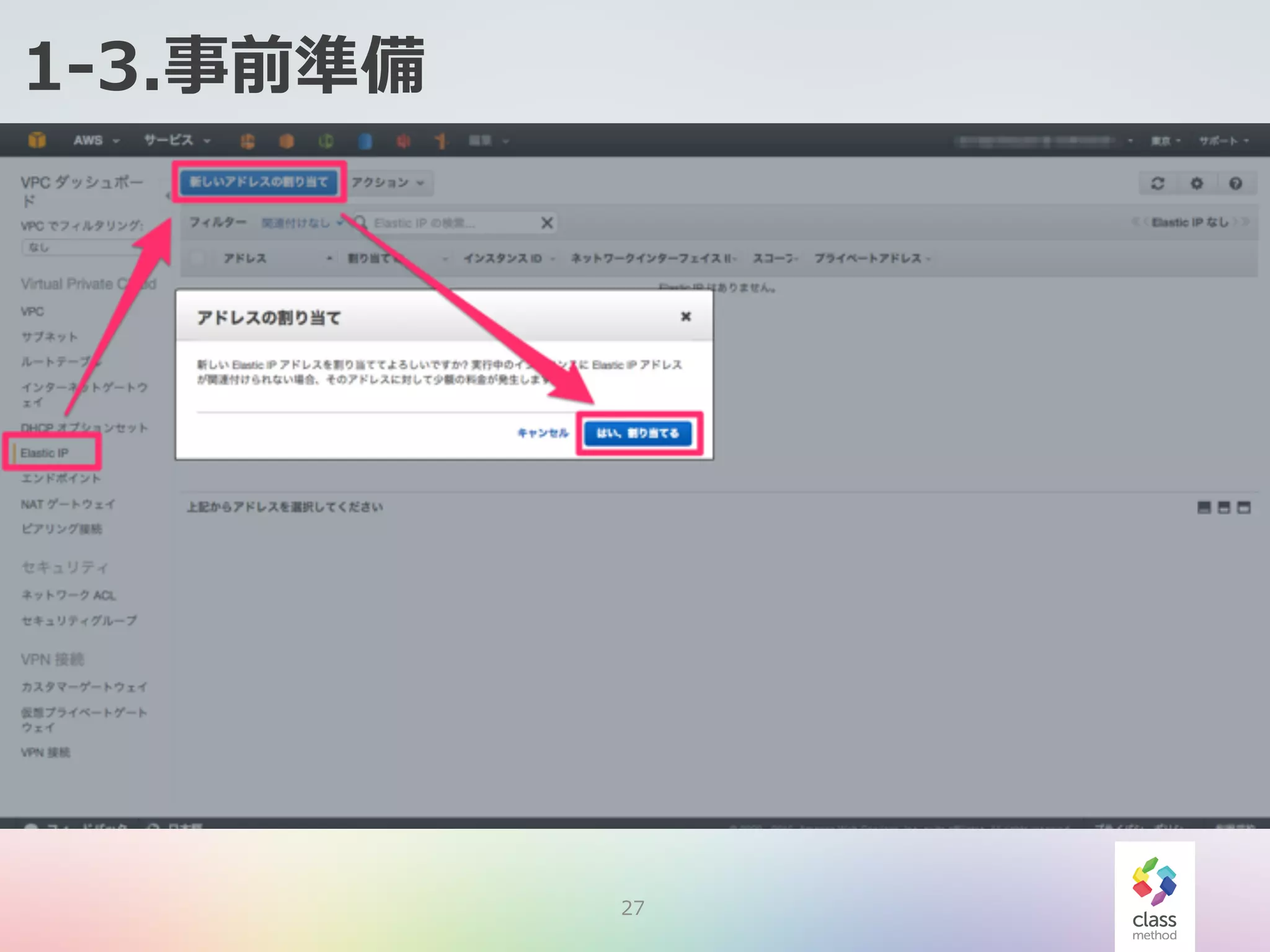The image size is (1270, 952).
Task: Open NAT ゲートウェイ in the sidebar
Action: [x=68, y=504]
